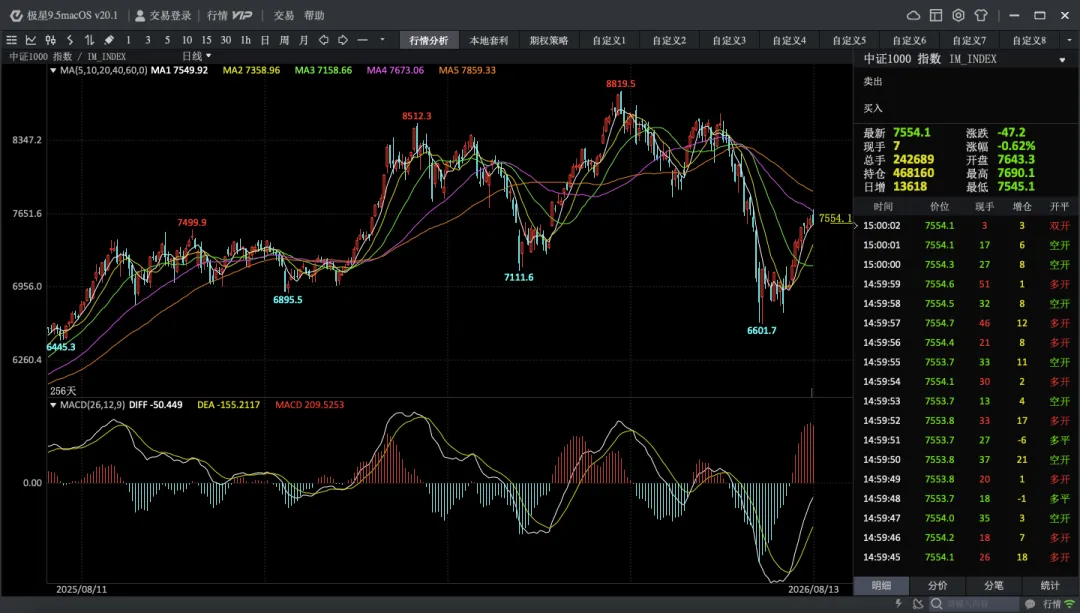Switch to 1-minute period
The image size is (1080, 613).
[128, 40]
